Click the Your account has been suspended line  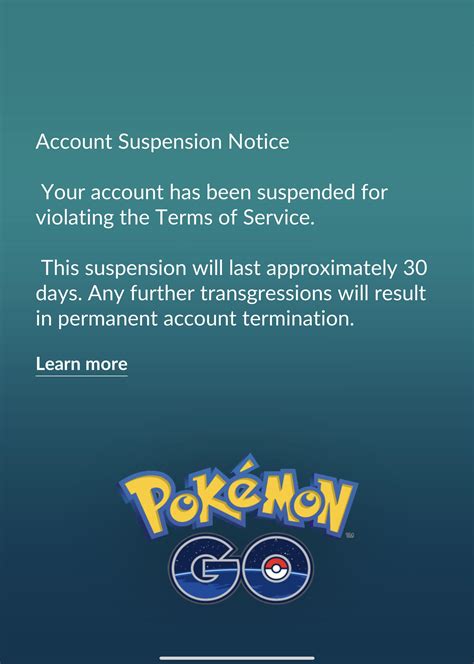(x=215, y=192)
